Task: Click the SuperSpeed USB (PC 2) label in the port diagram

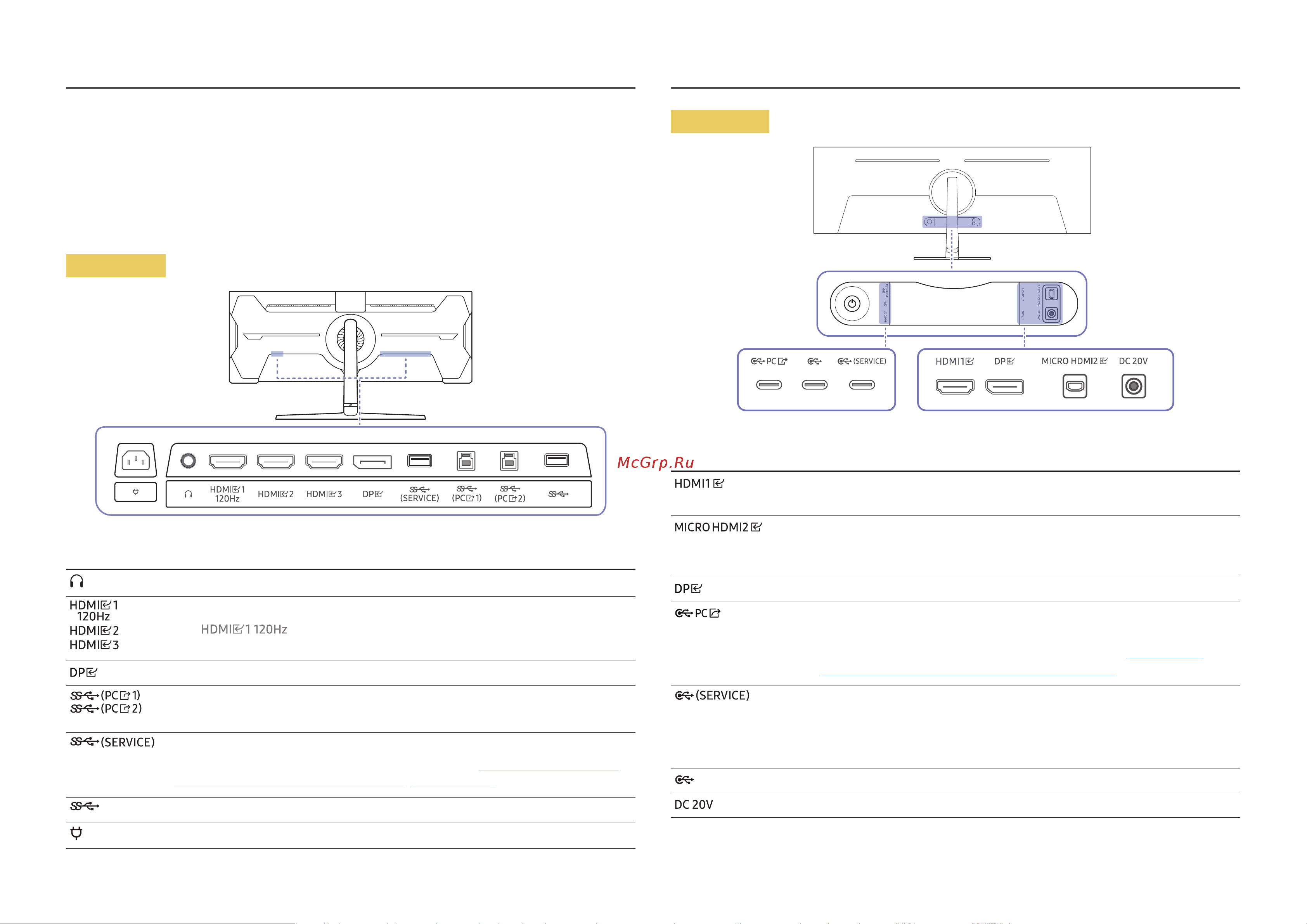Action: (x=509, y=493)
